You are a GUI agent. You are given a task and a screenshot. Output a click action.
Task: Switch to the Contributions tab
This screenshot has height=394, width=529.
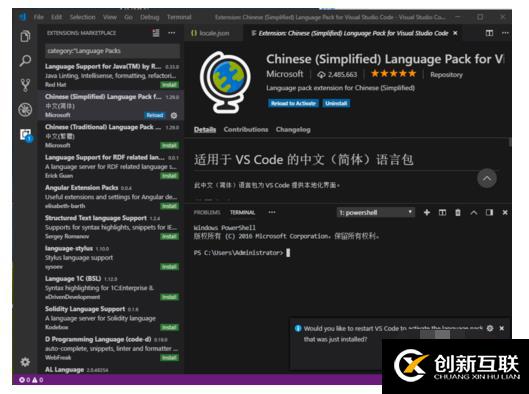[246, 130]
